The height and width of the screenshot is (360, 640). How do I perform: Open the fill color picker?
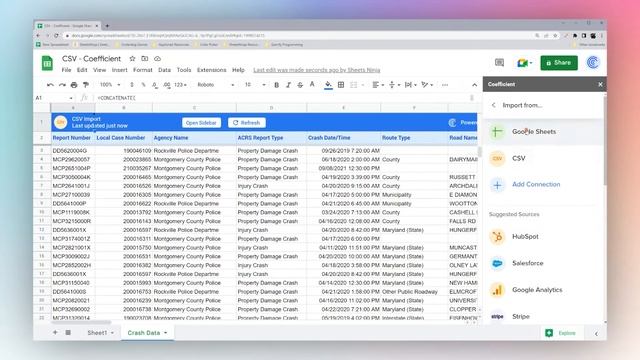(328, 85)
